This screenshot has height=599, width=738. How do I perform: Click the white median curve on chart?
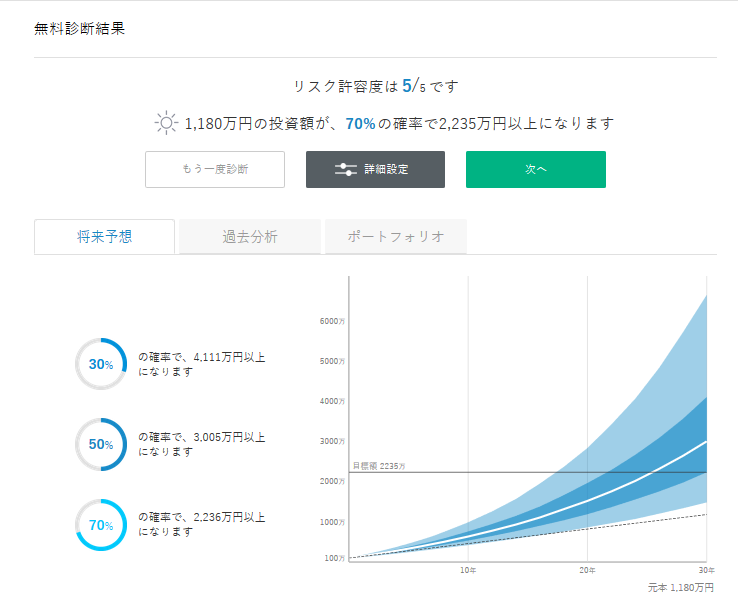pos(587,501)
